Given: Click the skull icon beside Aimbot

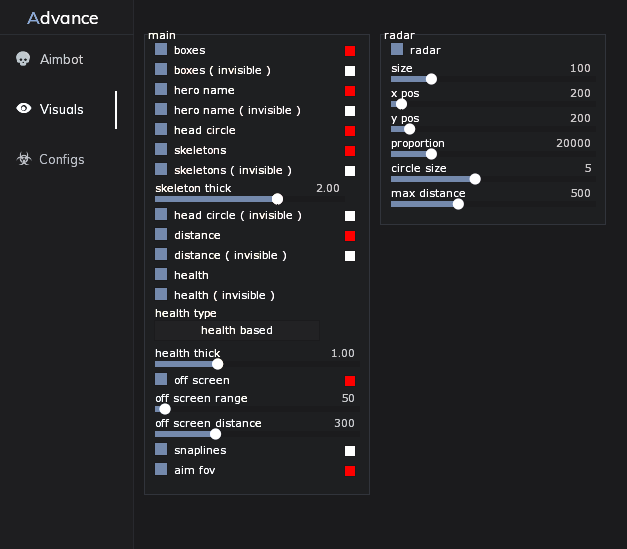Looking at the screenshot, I should (23, 59).
